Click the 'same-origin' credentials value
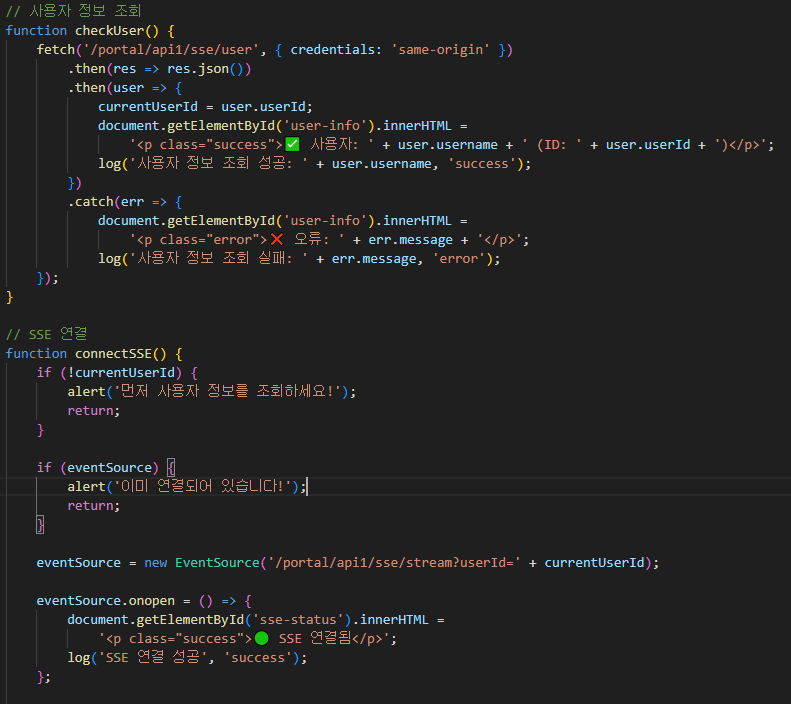This screenshot has height=704, width=791. tap(440, 50)
